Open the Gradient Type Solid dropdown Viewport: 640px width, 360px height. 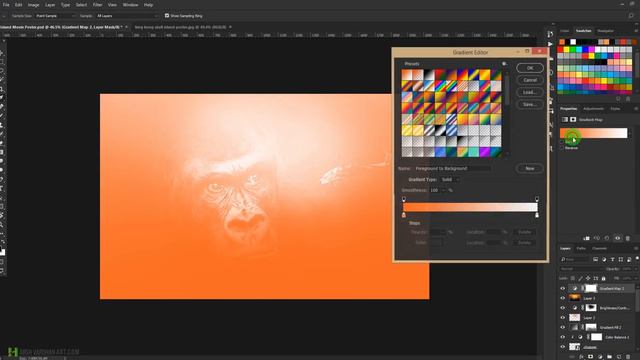(450, 180)
